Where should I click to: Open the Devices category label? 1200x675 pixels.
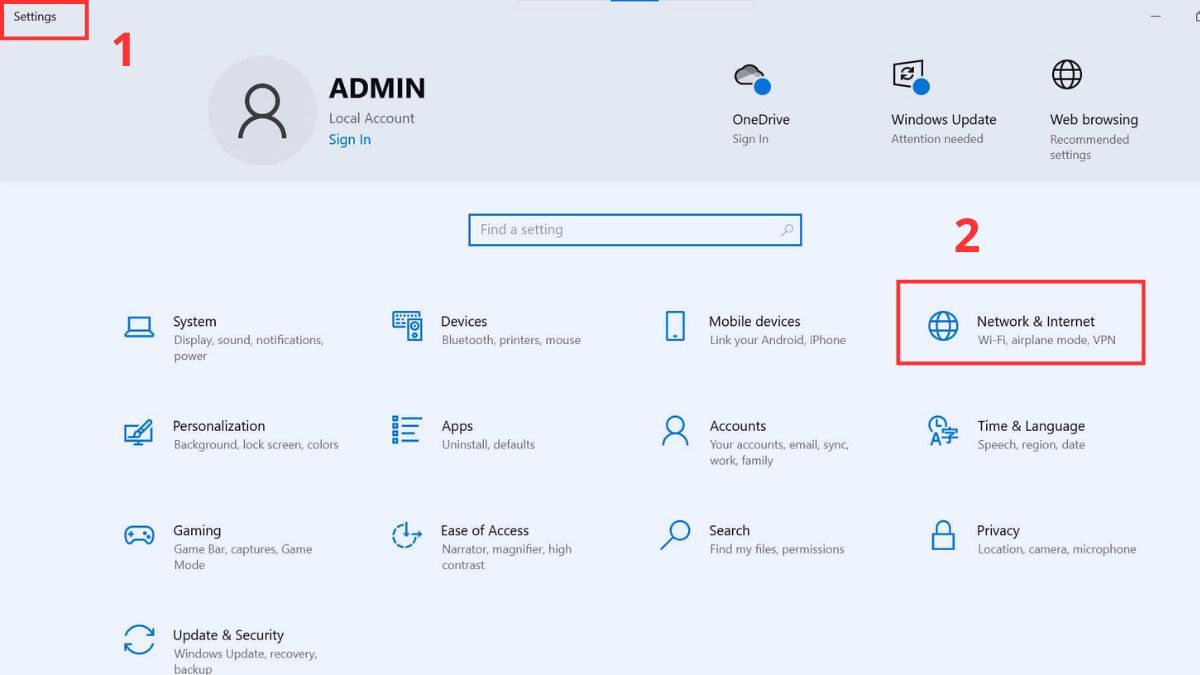pos(464,322)
